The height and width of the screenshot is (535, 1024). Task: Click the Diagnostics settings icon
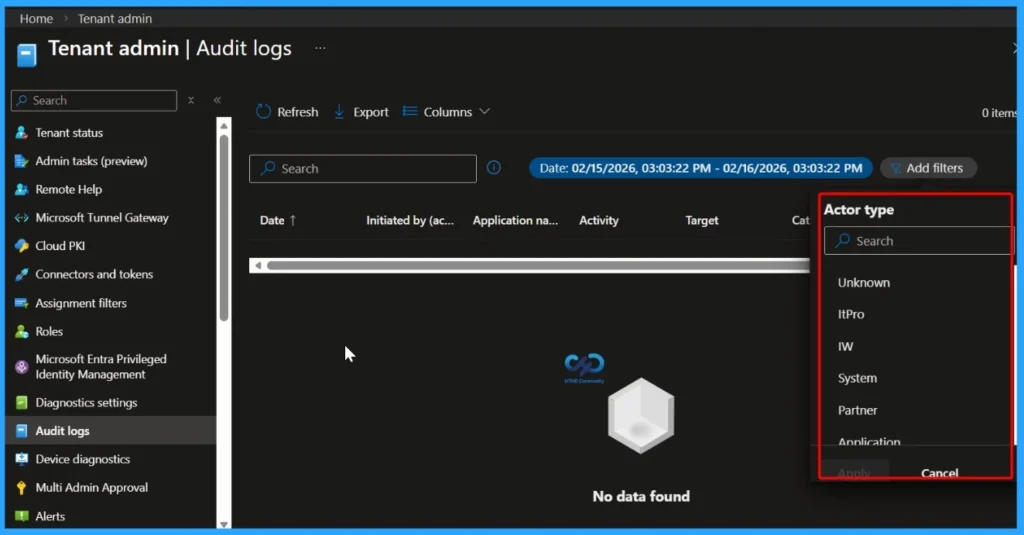[x=21, y=402]
